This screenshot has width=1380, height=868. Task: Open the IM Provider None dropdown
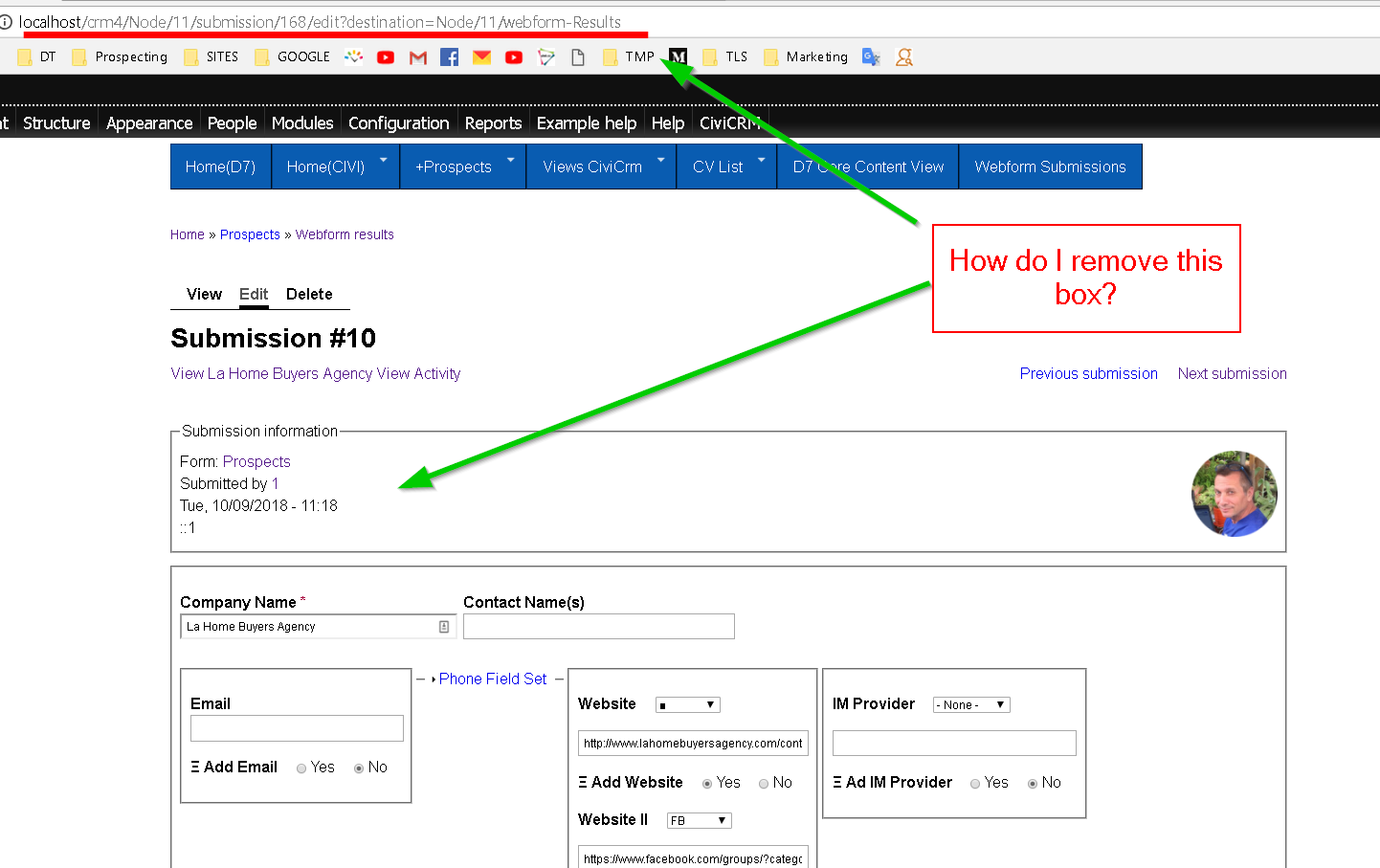[971, 705]
